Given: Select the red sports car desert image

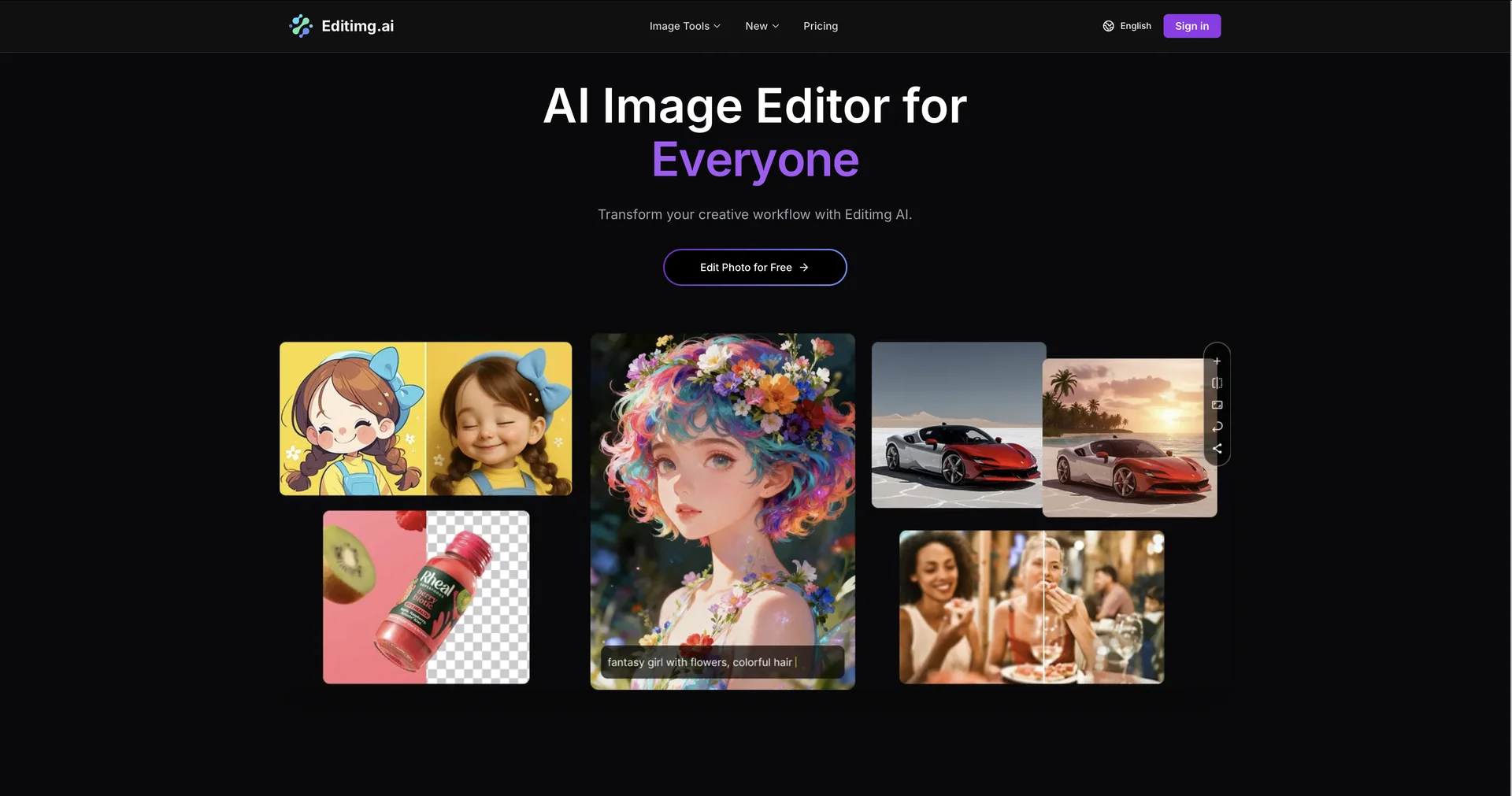Looking at the screenshot, I should [957, 425].
